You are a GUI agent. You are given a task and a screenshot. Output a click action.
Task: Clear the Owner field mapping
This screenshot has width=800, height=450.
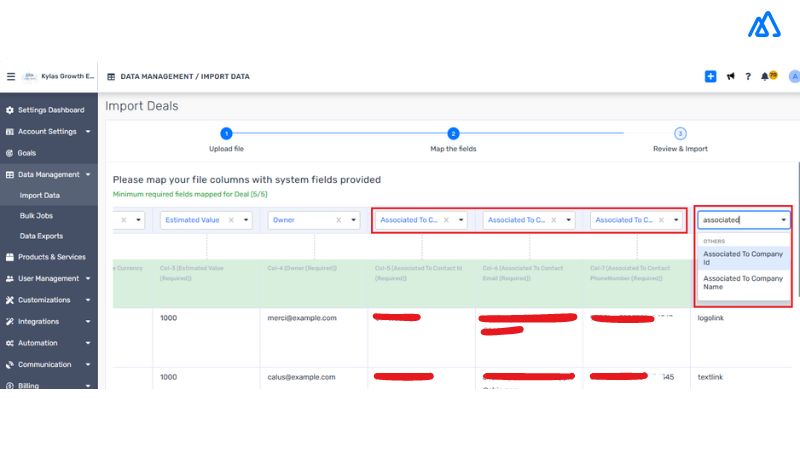[339, 220]
